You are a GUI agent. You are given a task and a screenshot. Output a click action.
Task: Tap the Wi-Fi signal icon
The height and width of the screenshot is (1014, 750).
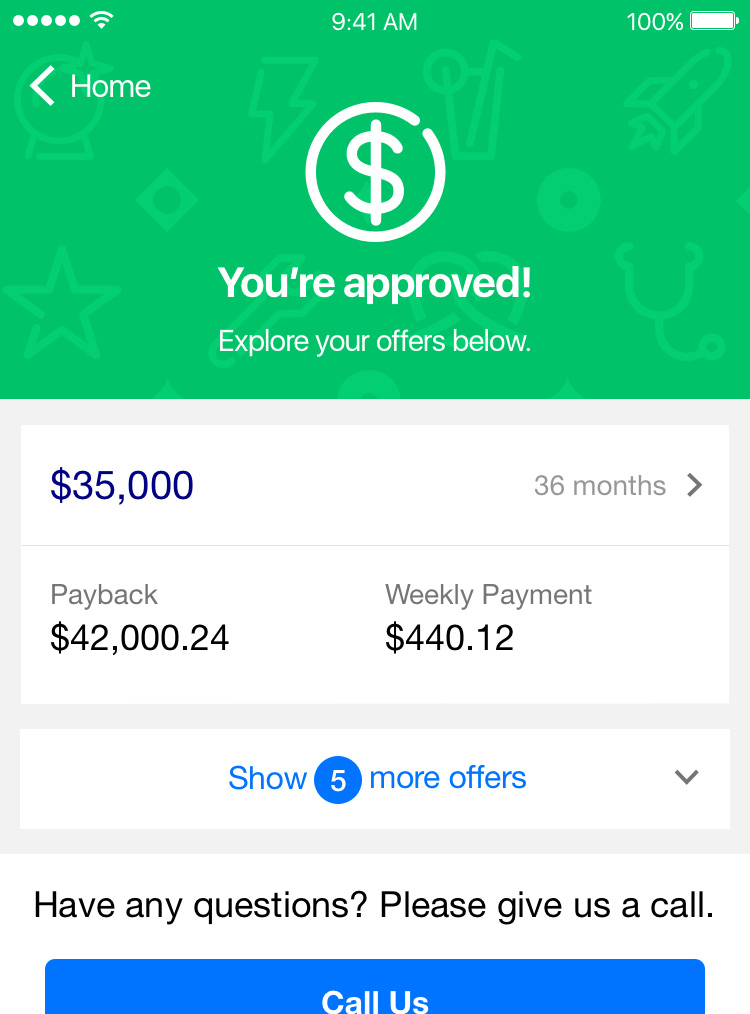click(102, 20)
